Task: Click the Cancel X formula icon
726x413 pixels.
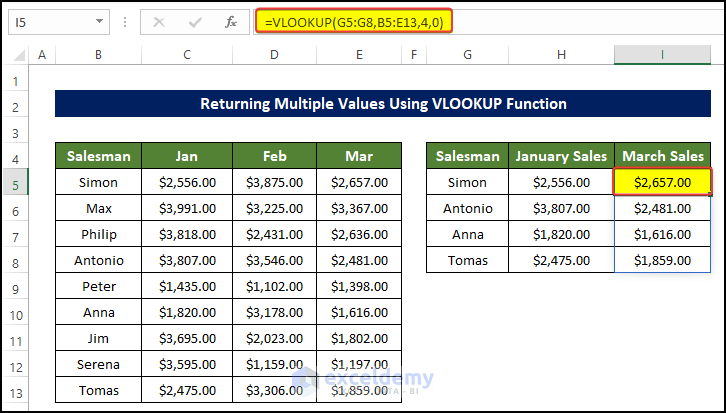Action: [161, 21]
